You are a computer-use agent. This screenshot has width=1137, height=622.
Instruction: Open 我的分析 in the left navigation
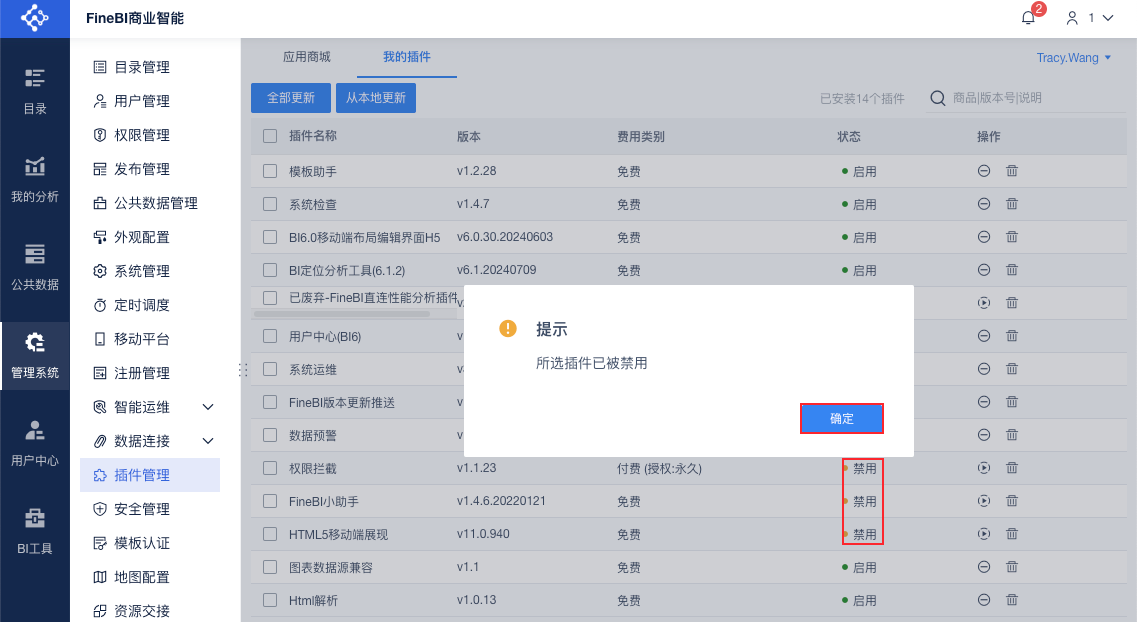click(35, 178)
